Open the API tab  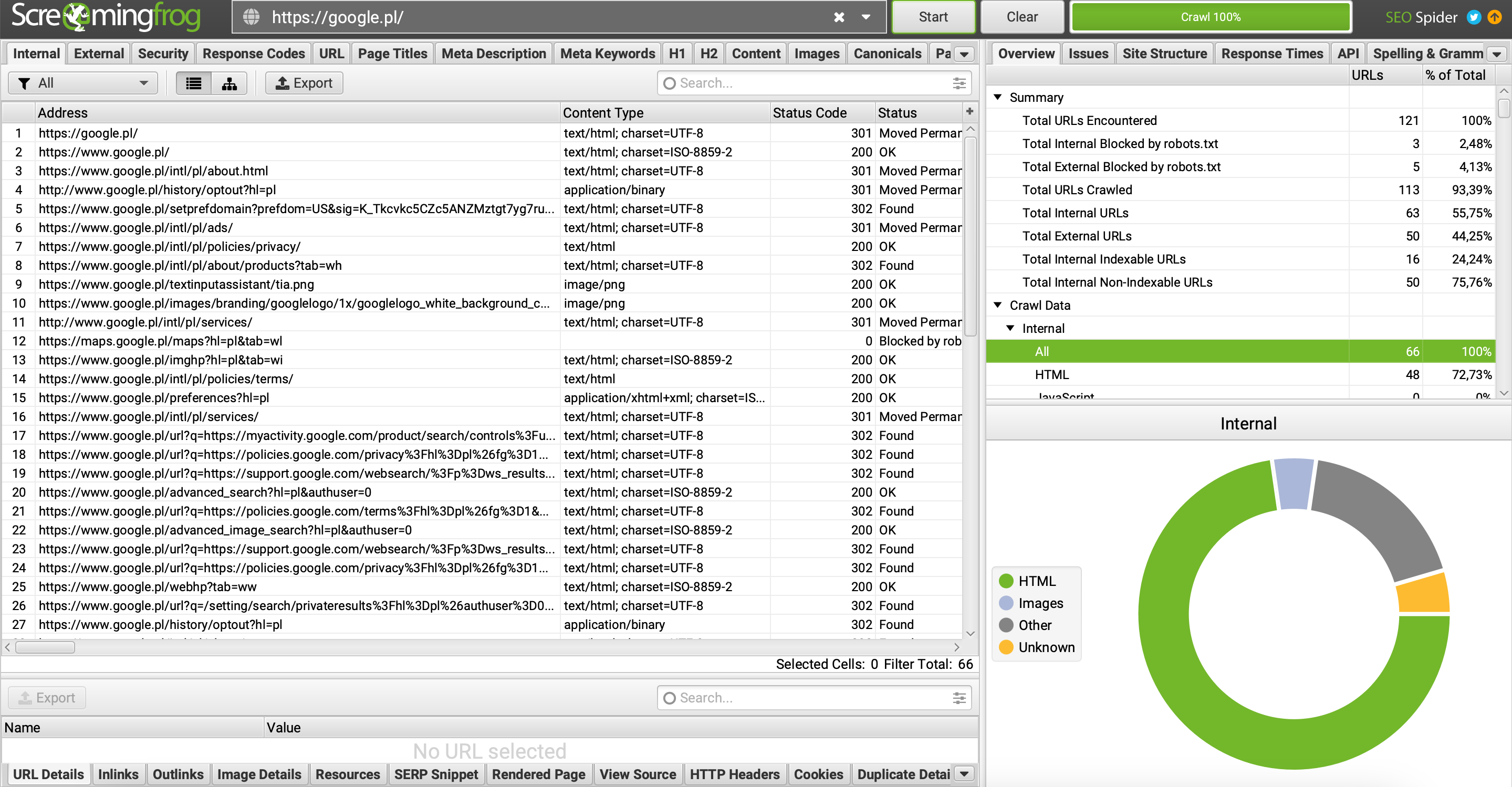[1348, 54]
